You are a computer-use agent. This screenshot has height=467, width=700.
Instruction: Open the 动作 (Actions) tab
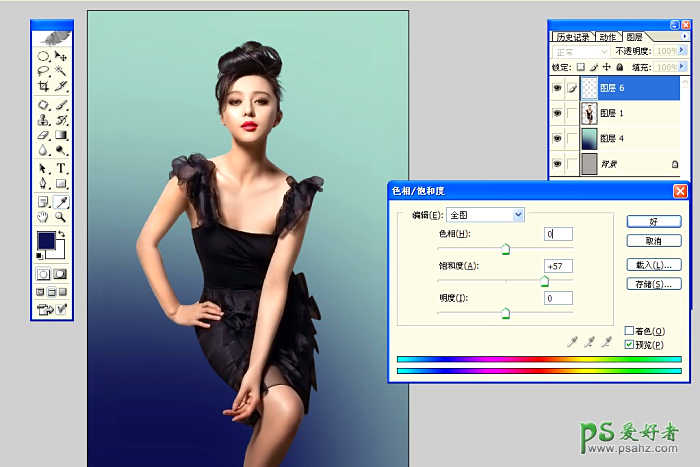click(607, 36)
